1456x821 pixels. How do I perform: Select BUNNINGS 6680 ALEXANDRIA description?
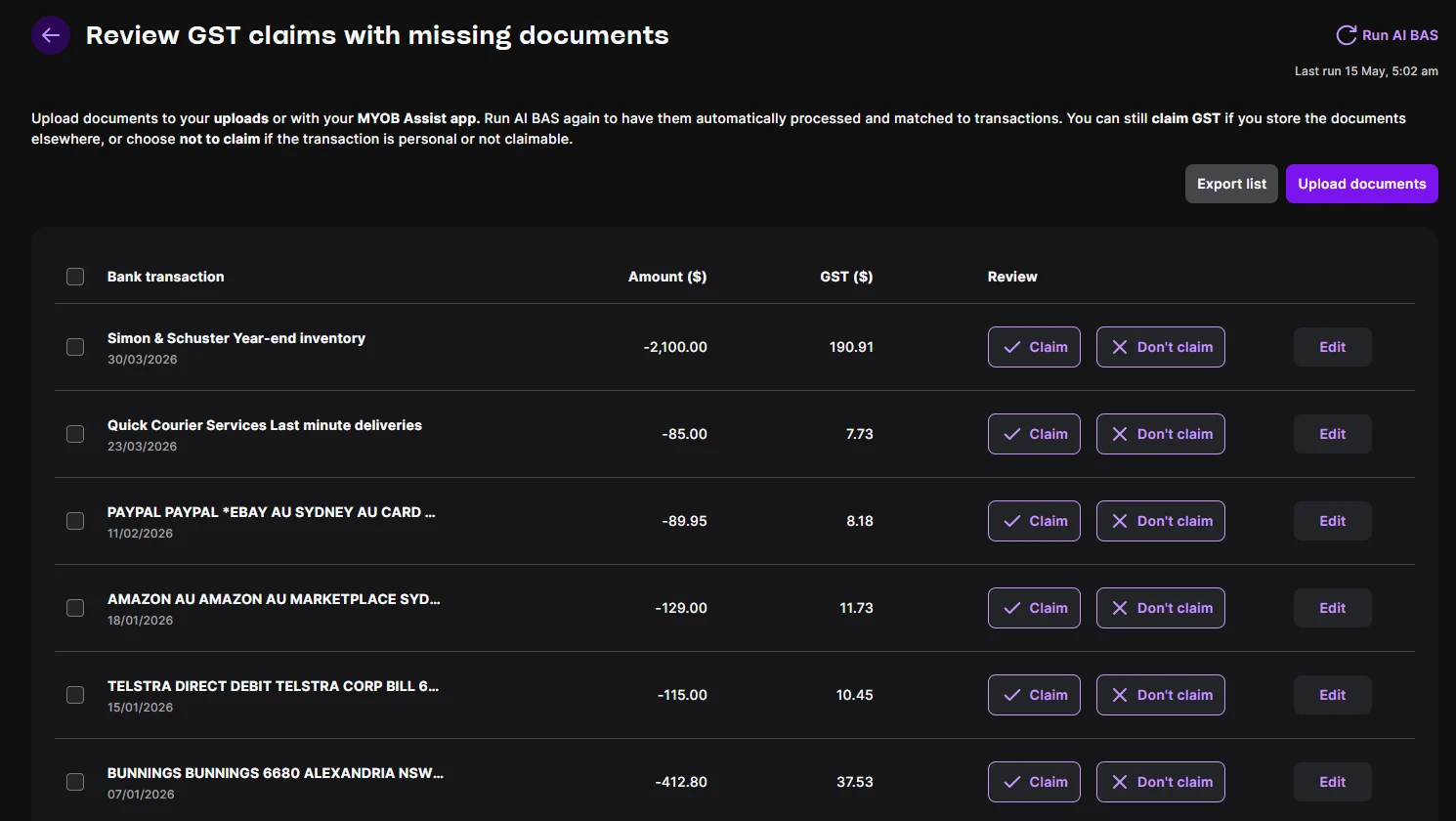click(x=276, y=773)
